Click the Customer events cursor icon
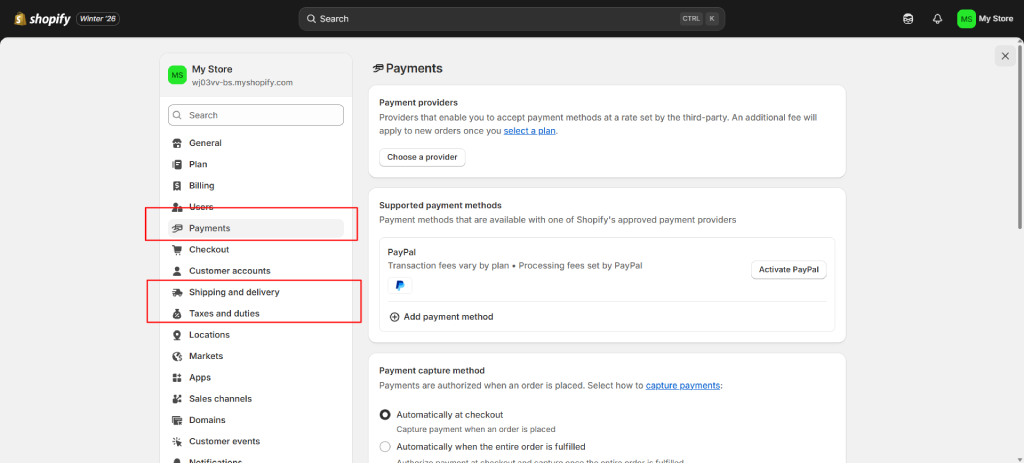 click(176, 441)
